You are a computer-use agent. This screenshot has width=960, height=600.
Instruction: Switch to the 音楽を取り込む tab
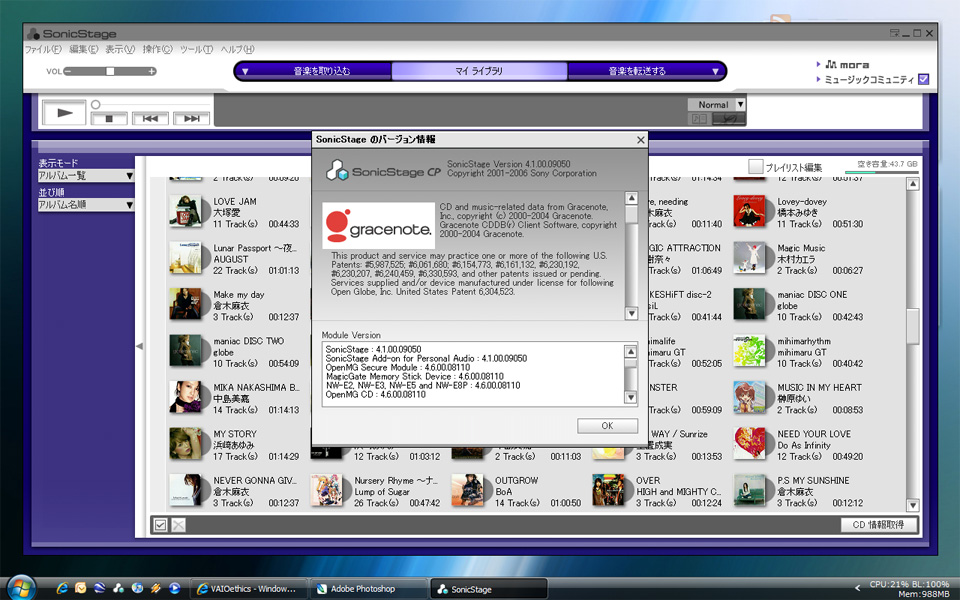pos(321,71)
